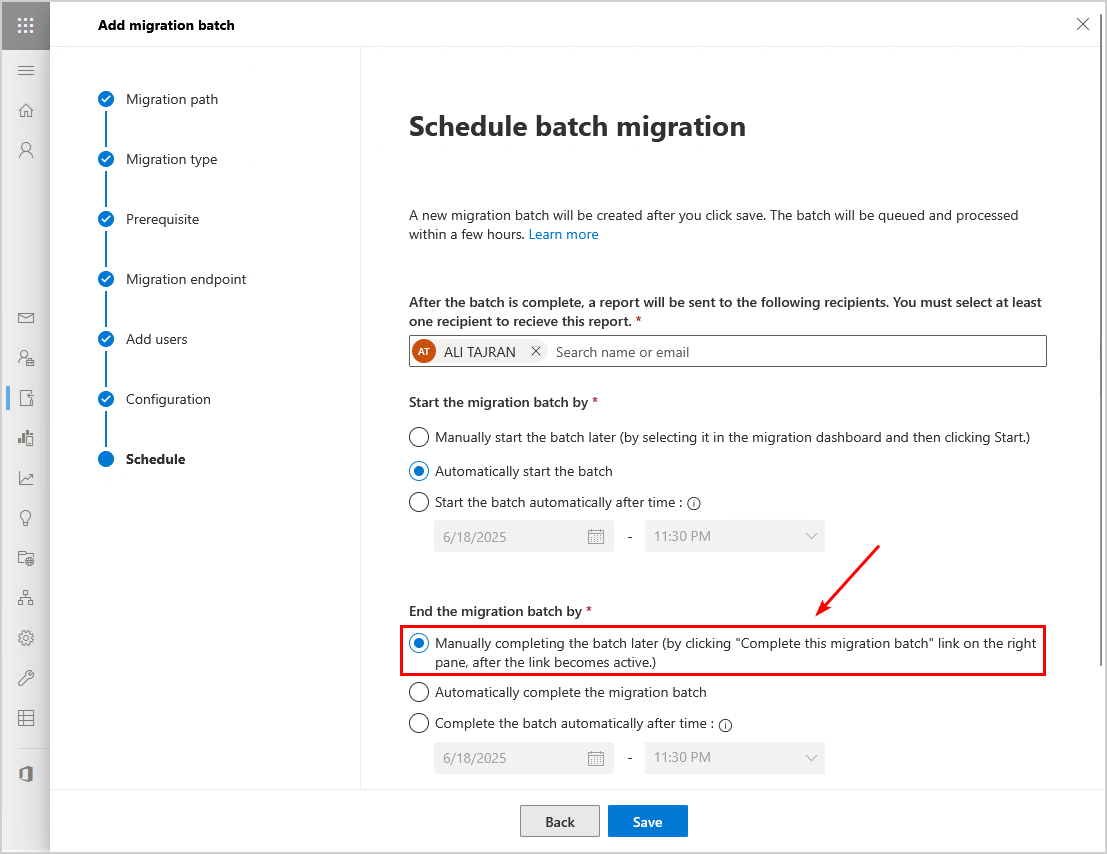This screenshot has height=854, width=1107.
Task: Expand the end time 11:30 PM dropdown
Action: click(734, 758)
